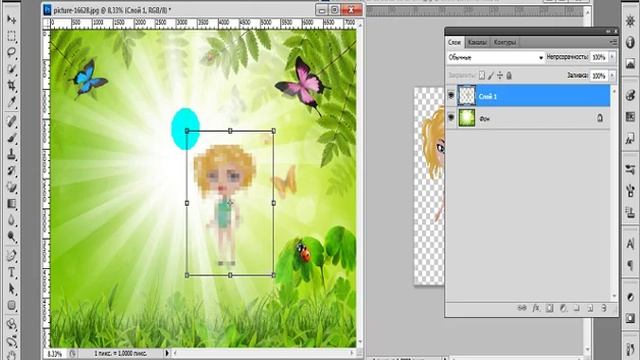Open the Styles fx panel icon

point(630,139)
